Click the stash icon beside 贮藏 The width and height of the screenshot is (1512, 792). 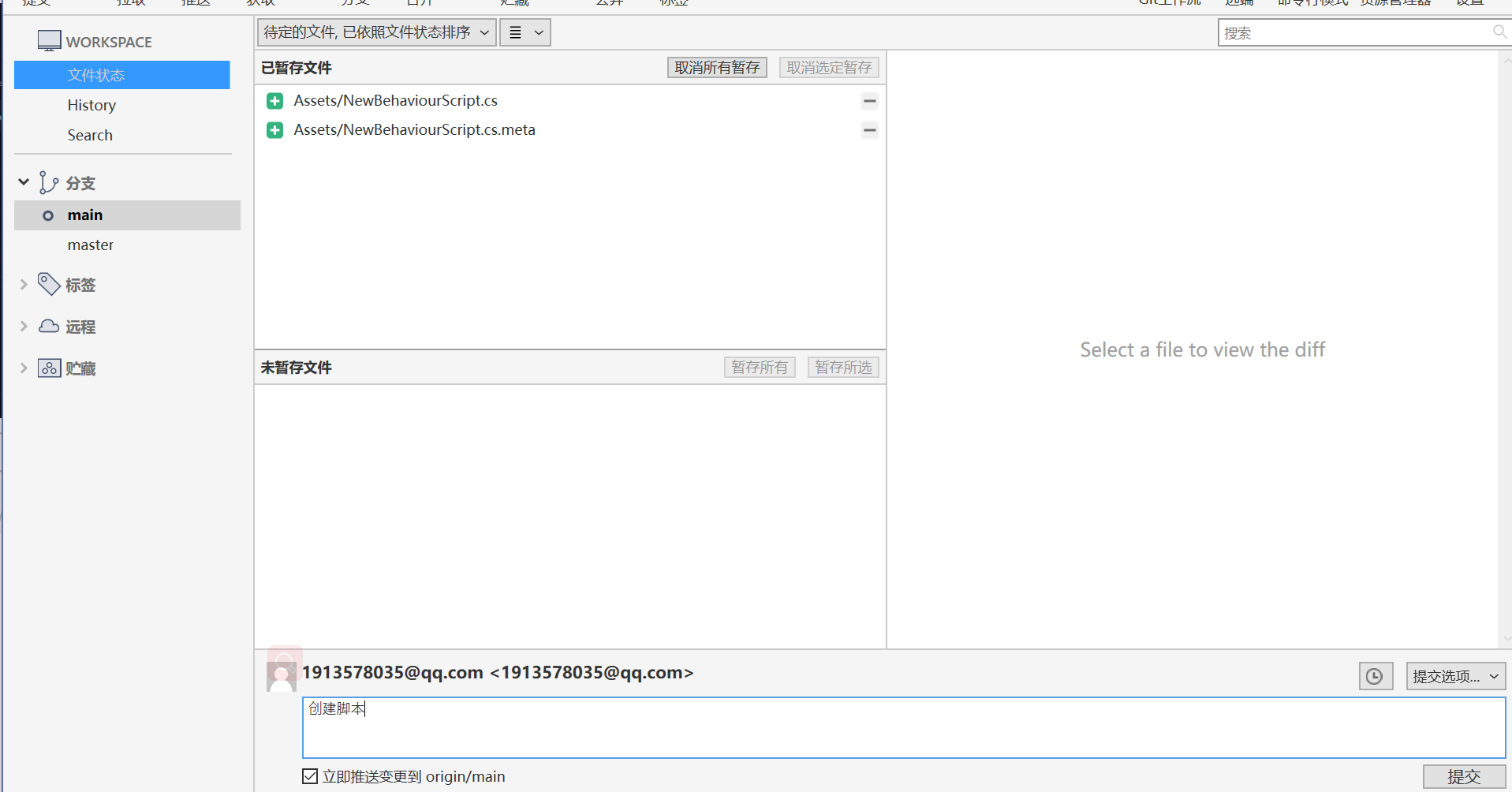pyautogui.click(x=49, y=368)
